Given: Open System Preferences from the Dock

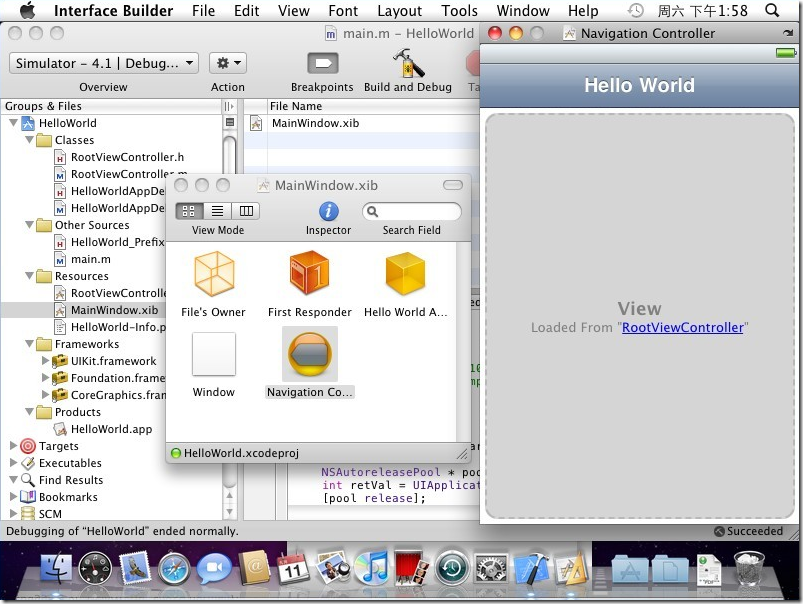Looking at the screenshot, I should point(491,568).
